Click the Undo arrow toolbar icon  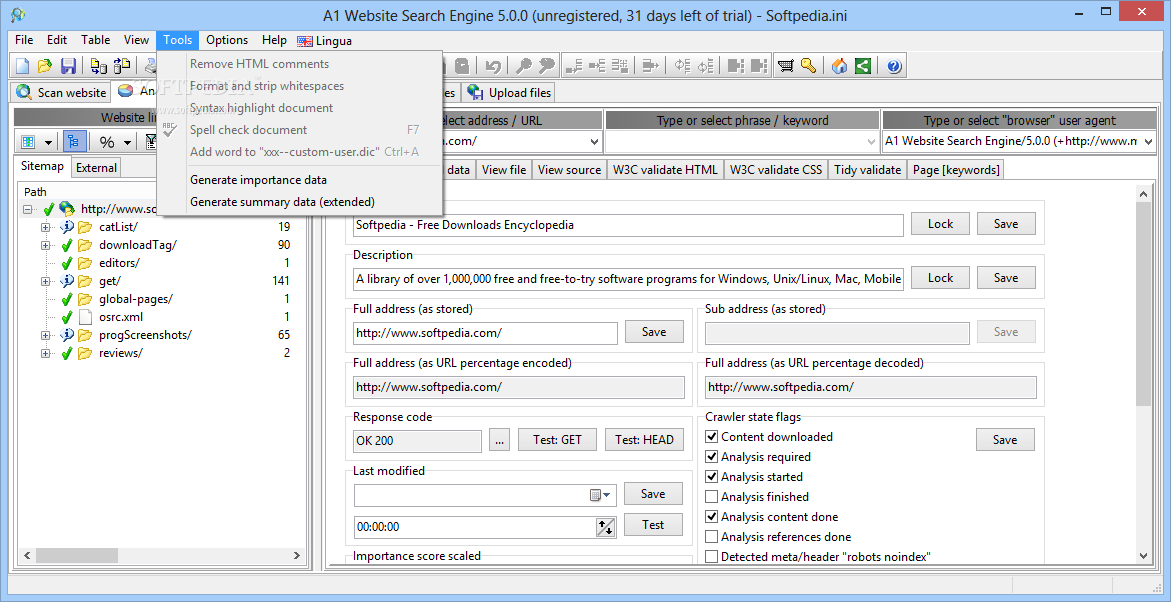point(493,66)
